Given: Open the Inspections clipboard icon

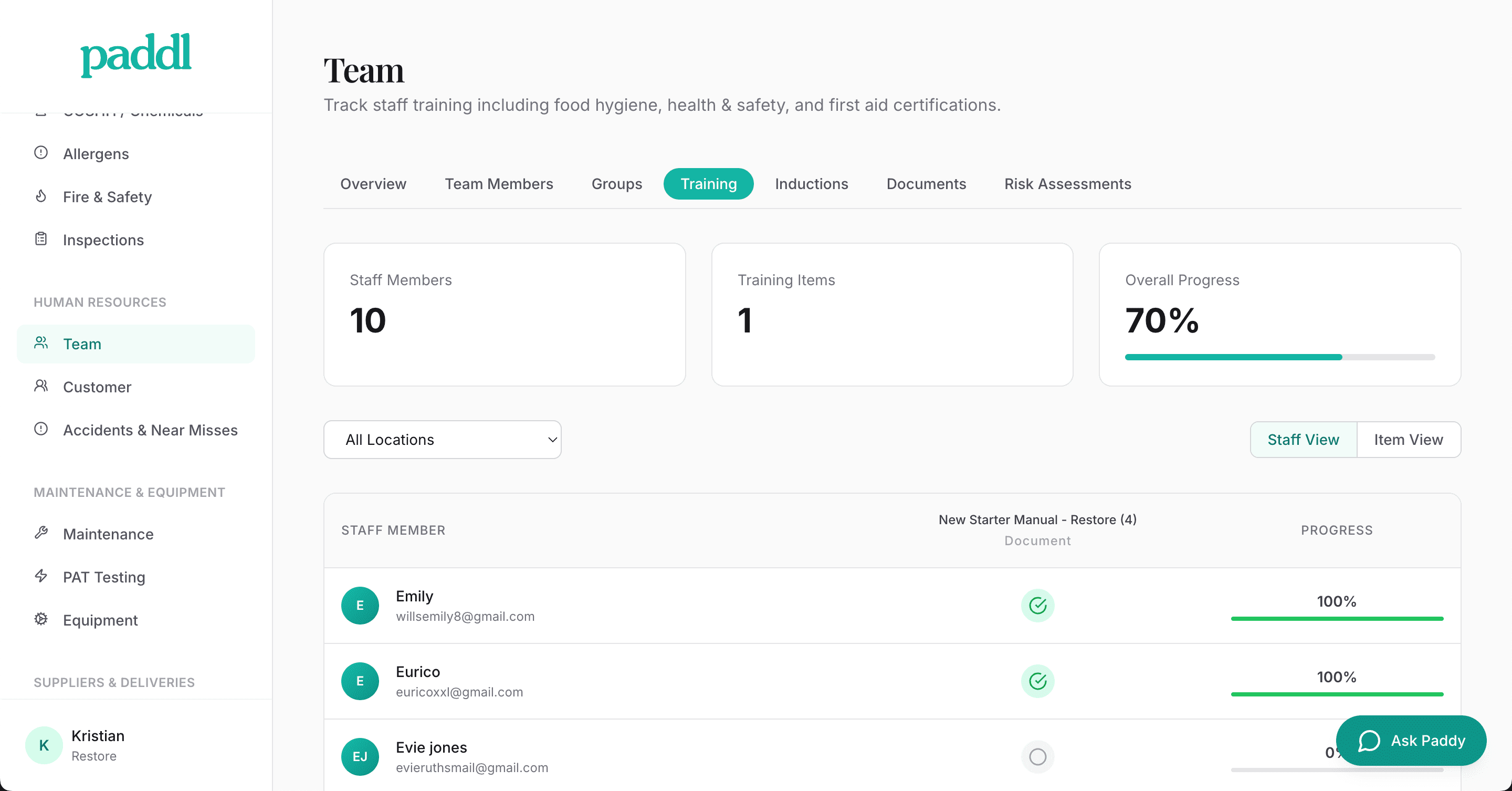Looking at the screenshot, I should coord(40,240).
